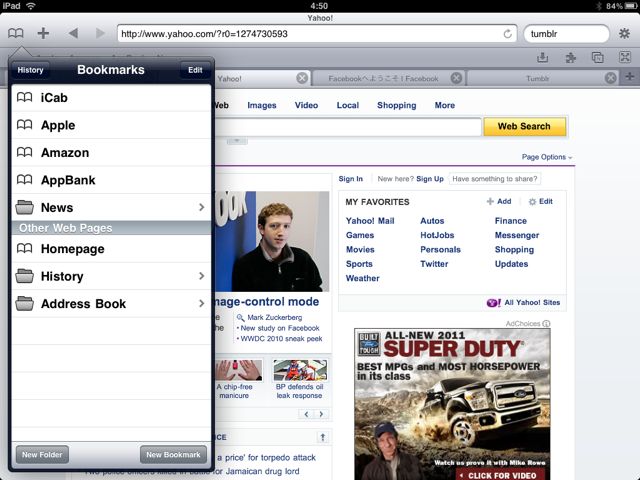The width and height of the screenshot is (640, 480).
Task: Click 'Have something to share?' field
Action: (495, 179)
